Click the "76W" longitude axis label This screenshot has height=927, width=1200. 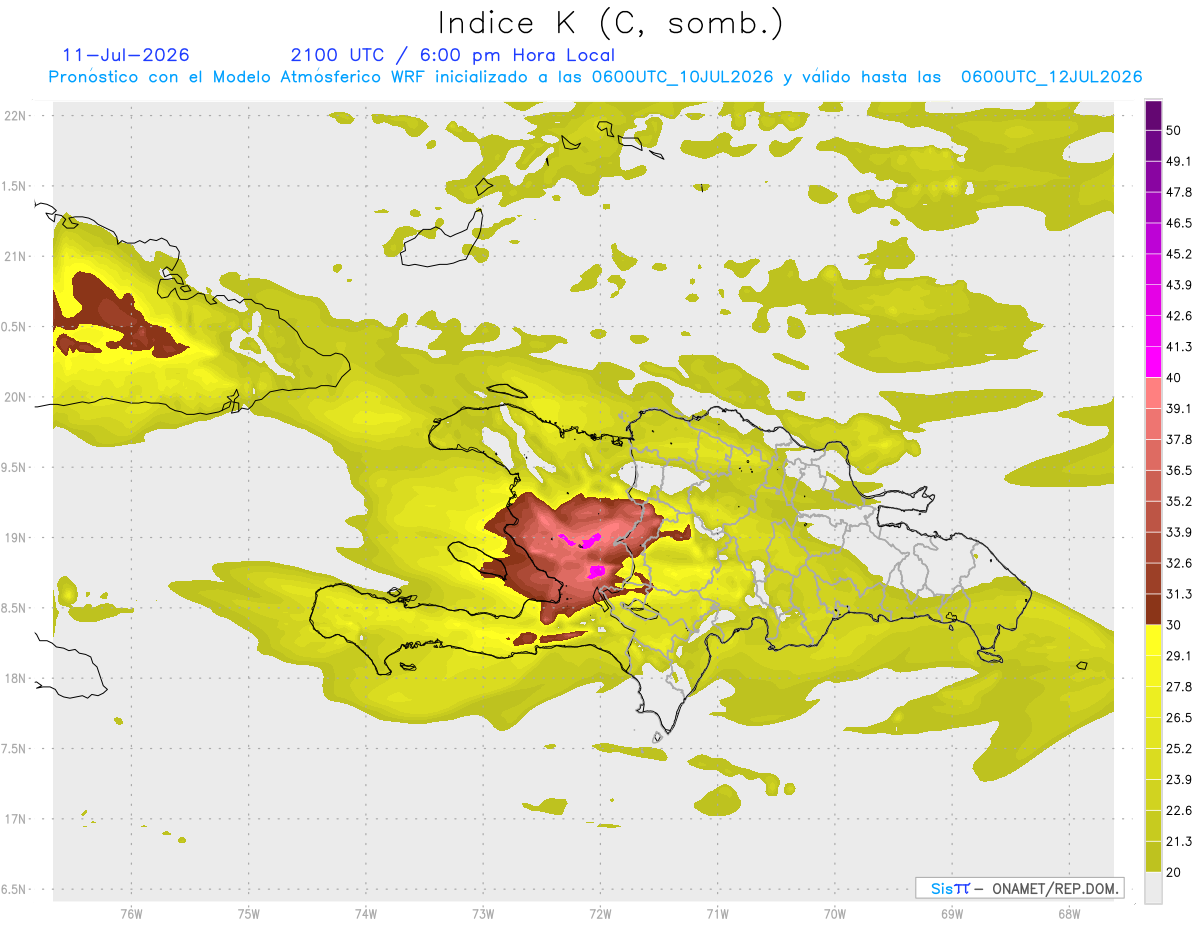tap(131, 914)
